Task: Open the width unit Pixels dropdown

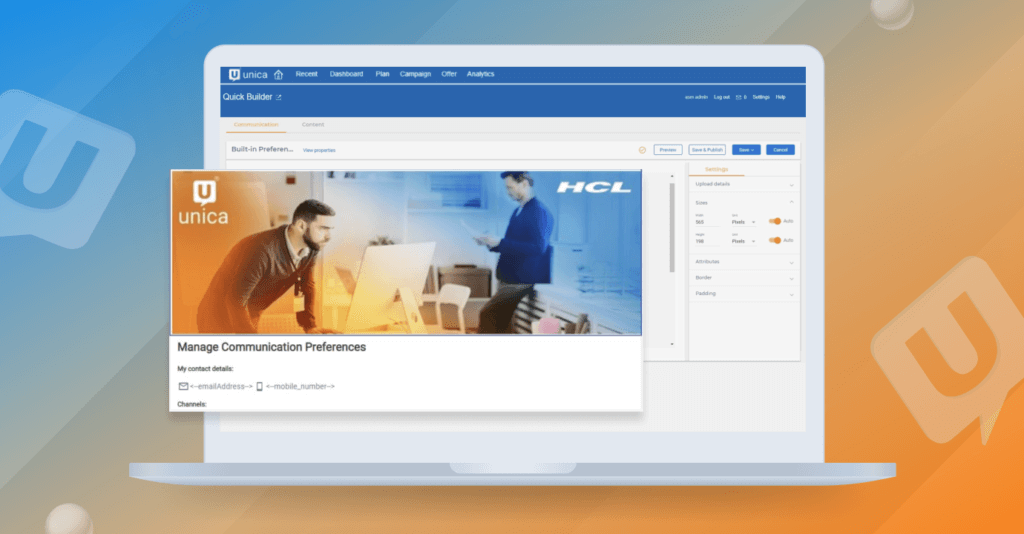Action: pos(743,222)
